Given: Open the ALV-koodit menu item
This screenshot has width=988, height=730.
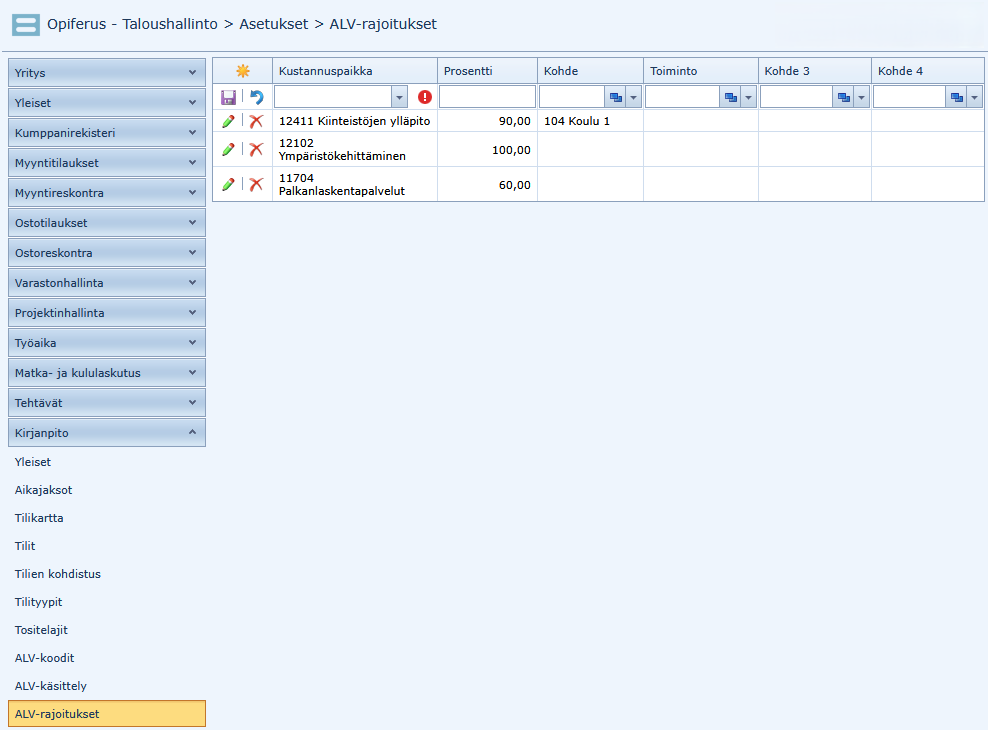Looking at the screenshot, I should pos(45,658).
